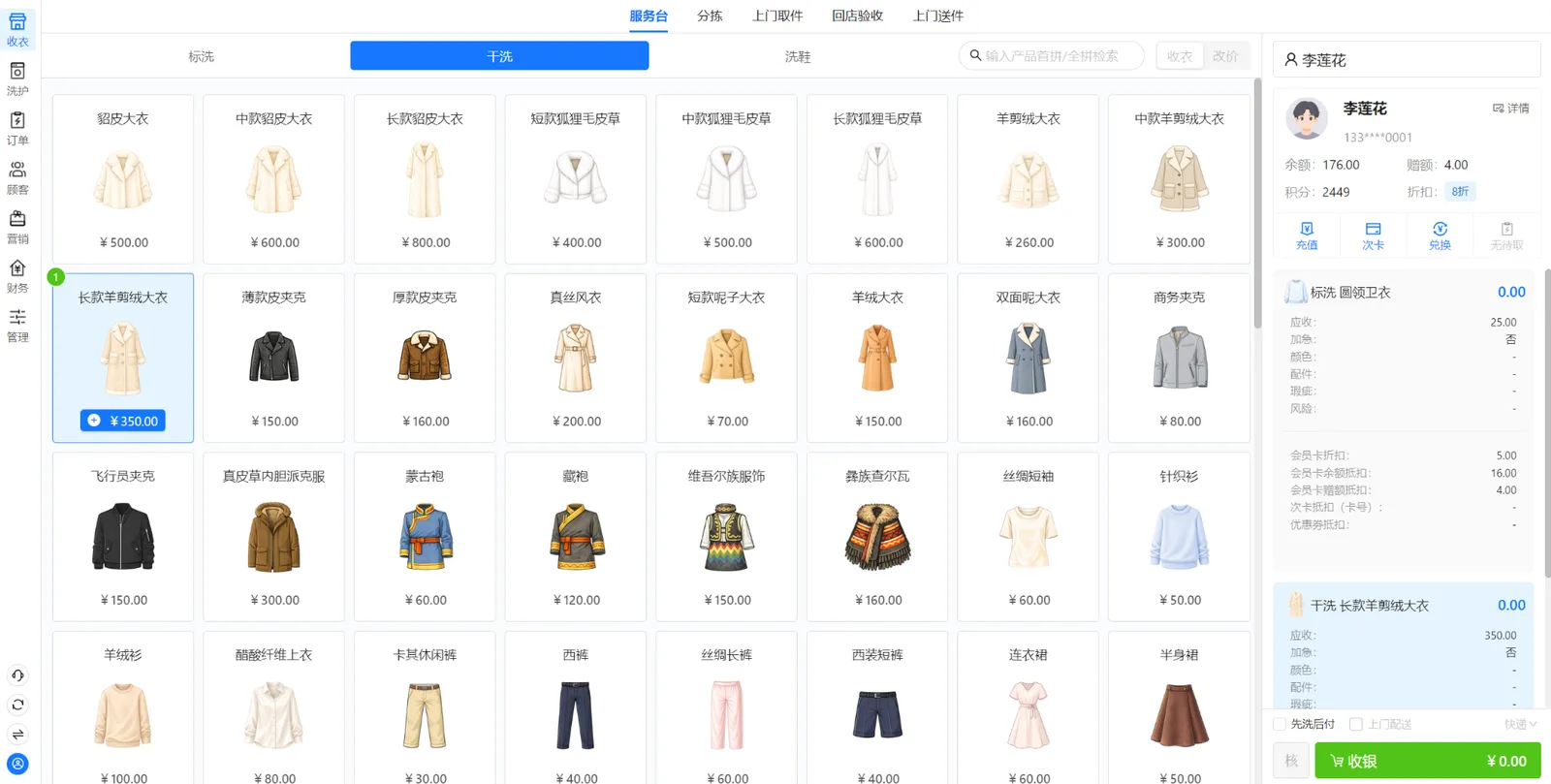This screenshot has width=1551, height=784.
Task: Select the 商务夹克 product card
Action: point(1179,358)
